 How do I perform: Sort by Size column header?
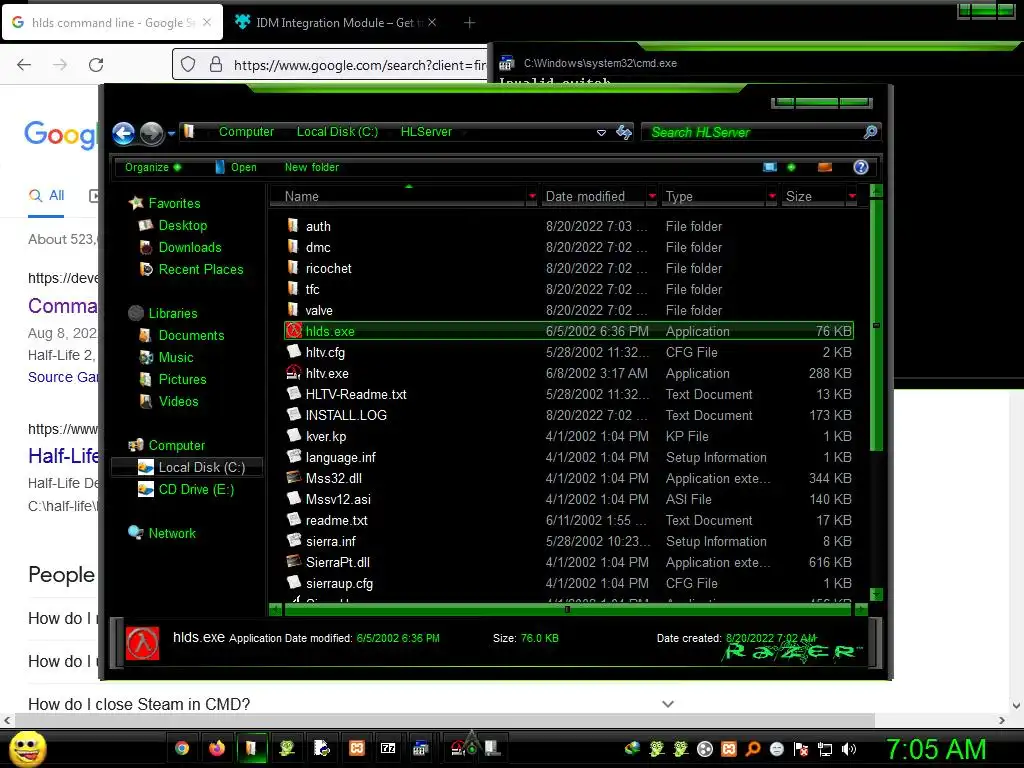tap(814, 197)
